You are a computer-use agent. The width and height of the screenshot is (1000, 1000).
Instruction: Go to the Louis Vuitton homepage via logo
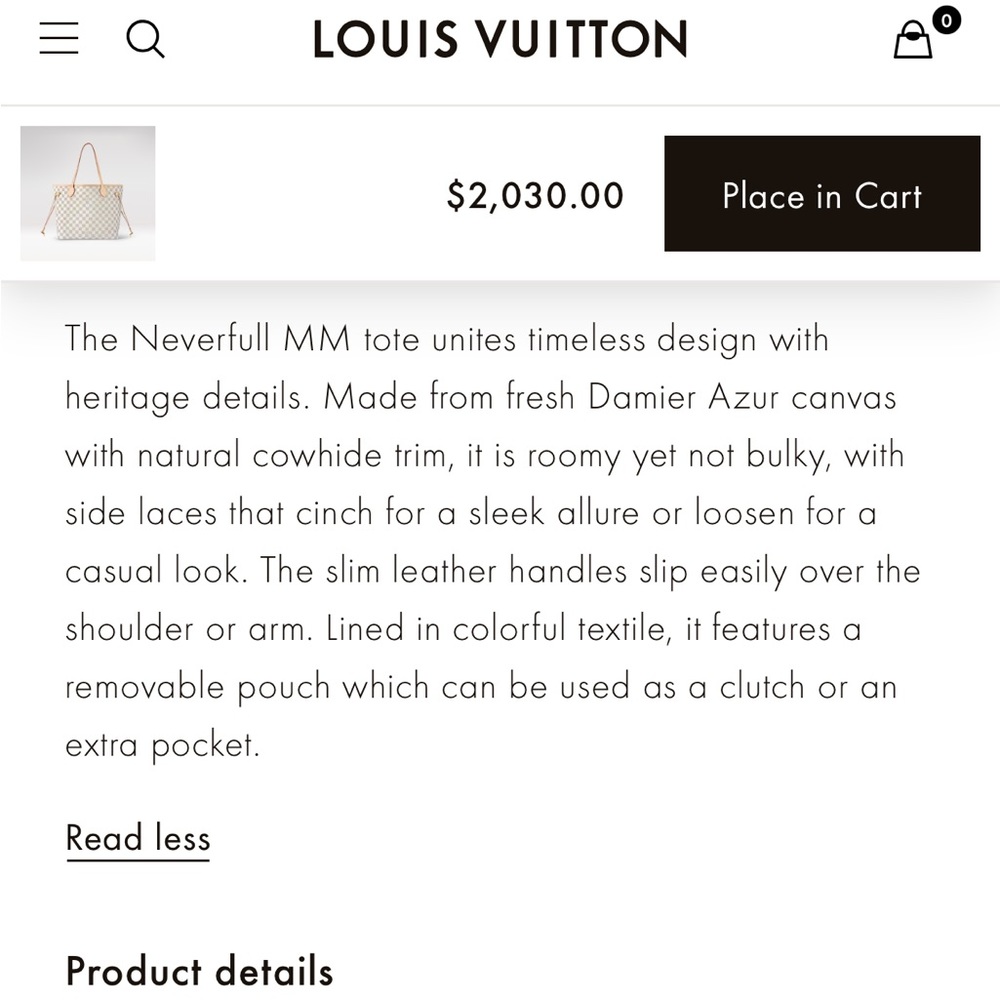coord(500,38)
